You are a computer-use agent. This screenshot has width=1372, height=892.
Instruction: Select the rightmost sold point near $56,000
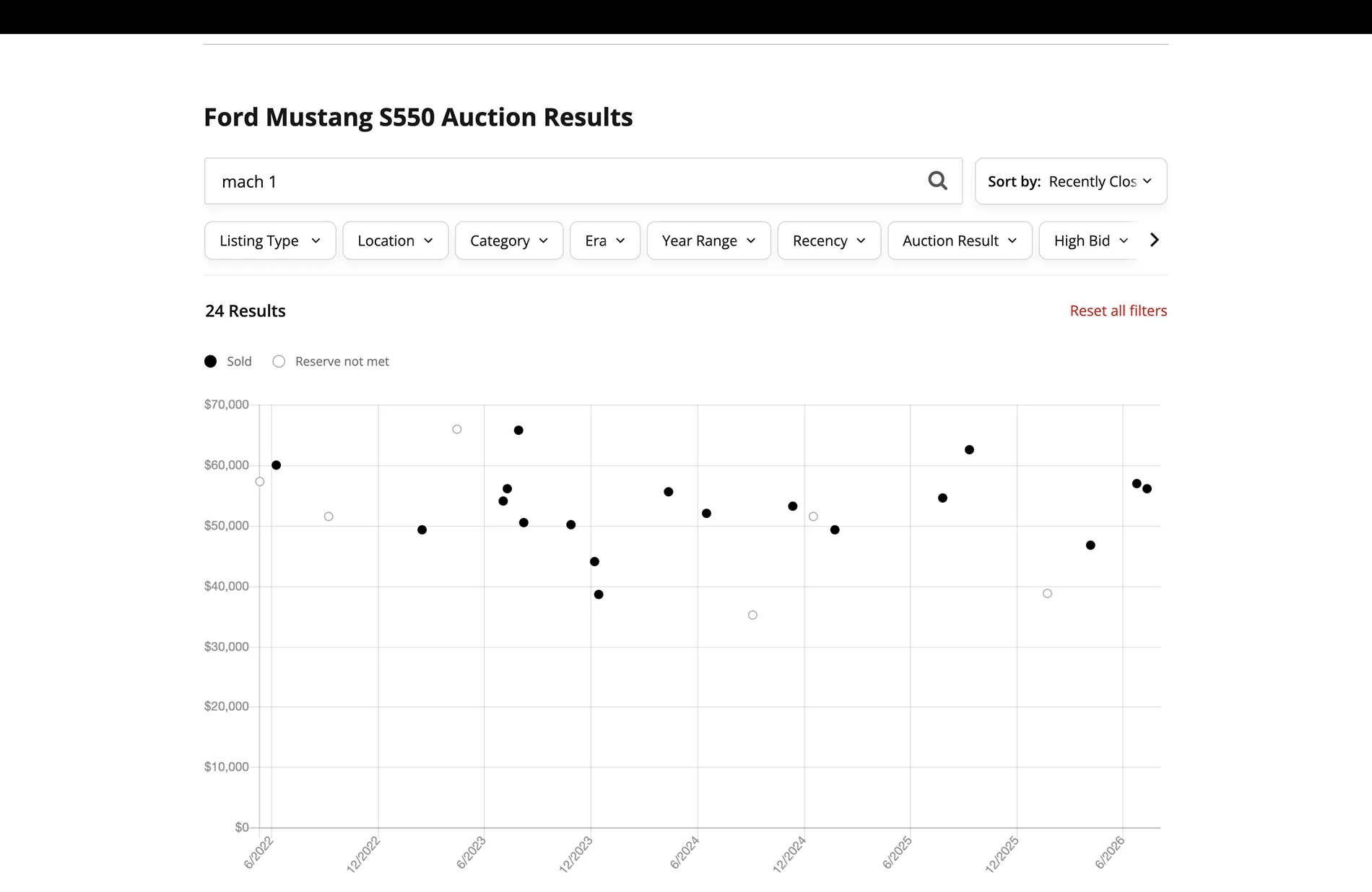click(1147, 489)
